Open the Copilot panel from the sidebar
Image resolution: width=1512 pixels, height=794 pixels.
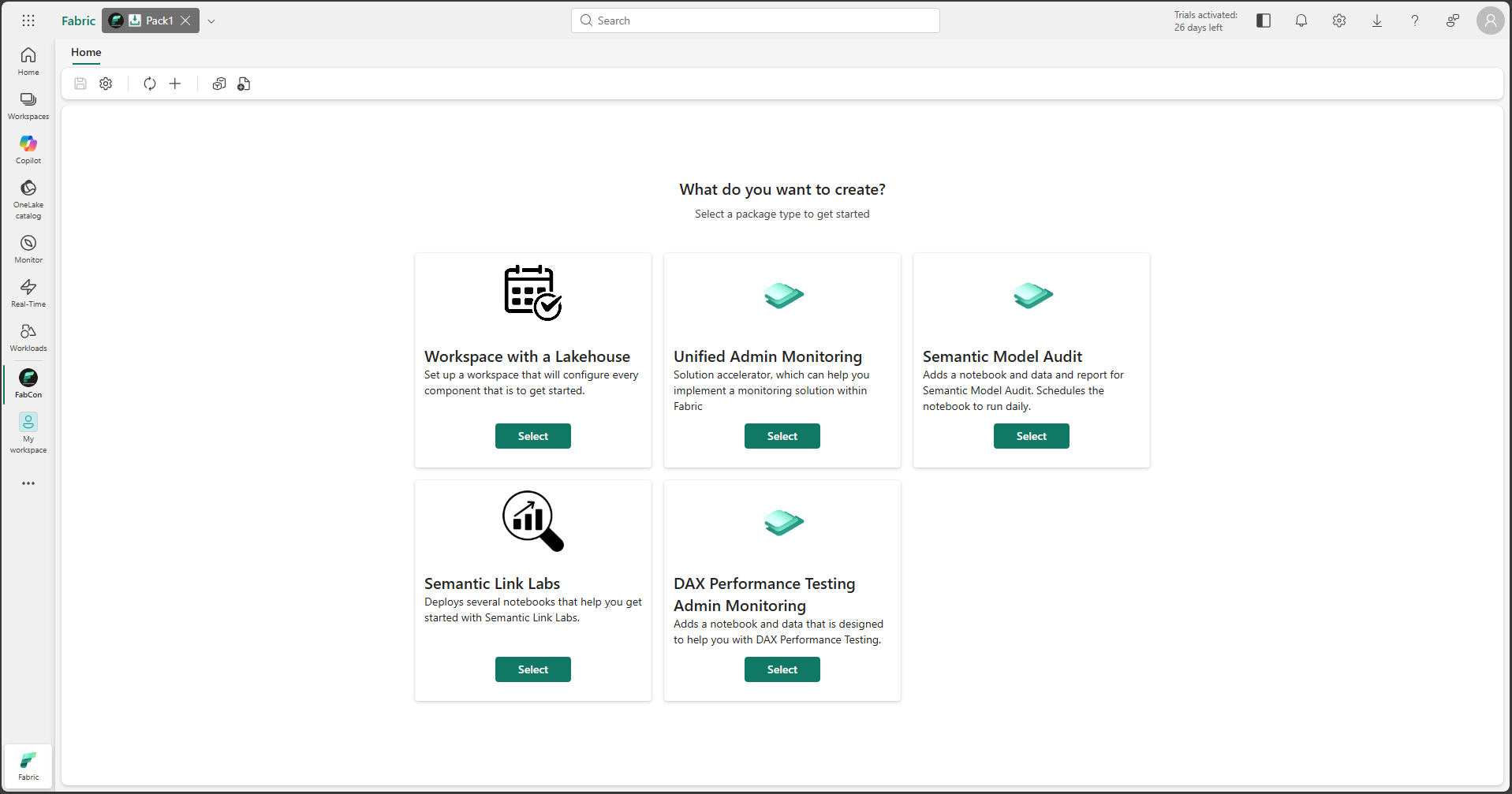(x=28, y=148)
